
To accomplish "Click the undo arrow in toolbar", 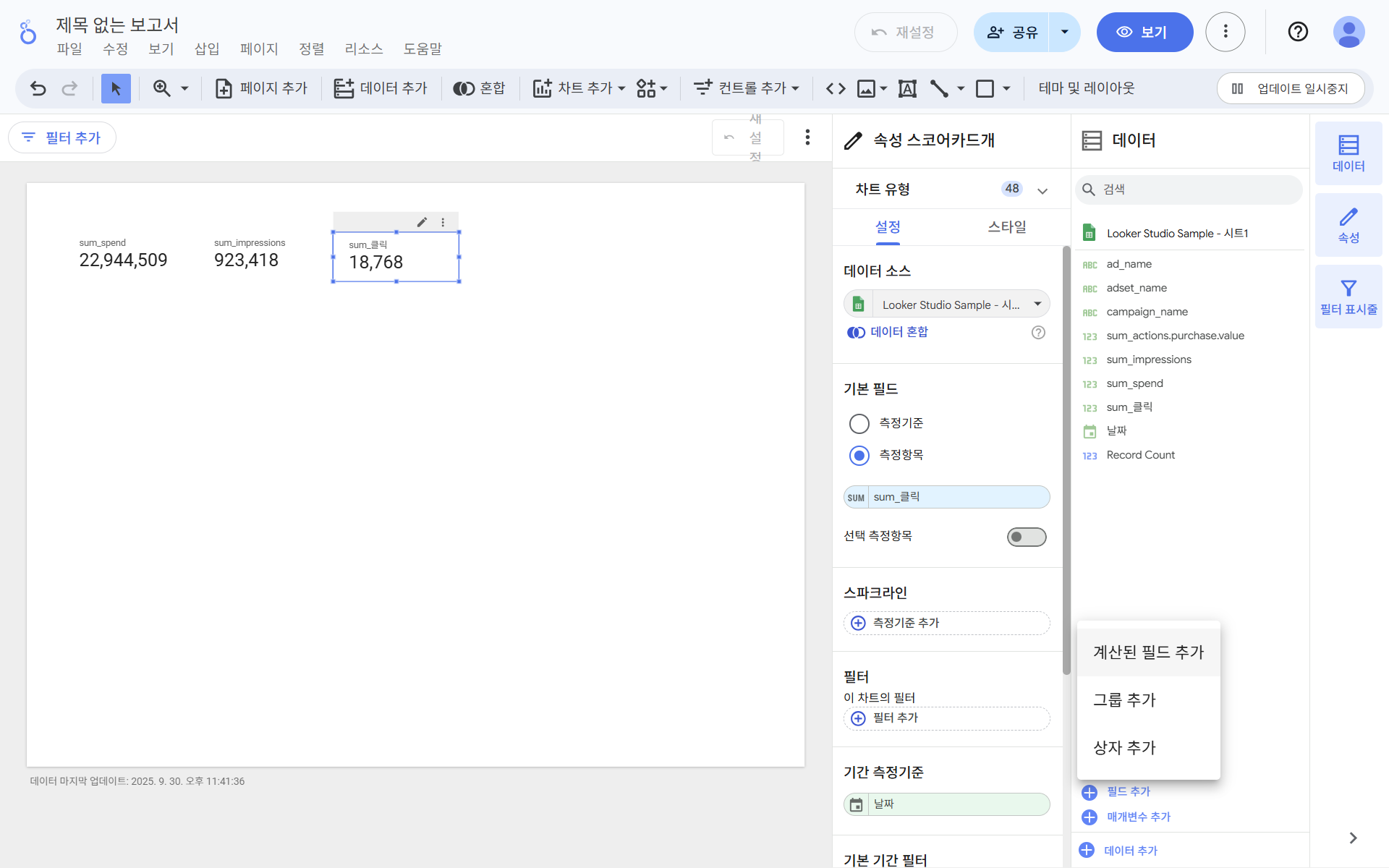I will [x=38, y=88].
